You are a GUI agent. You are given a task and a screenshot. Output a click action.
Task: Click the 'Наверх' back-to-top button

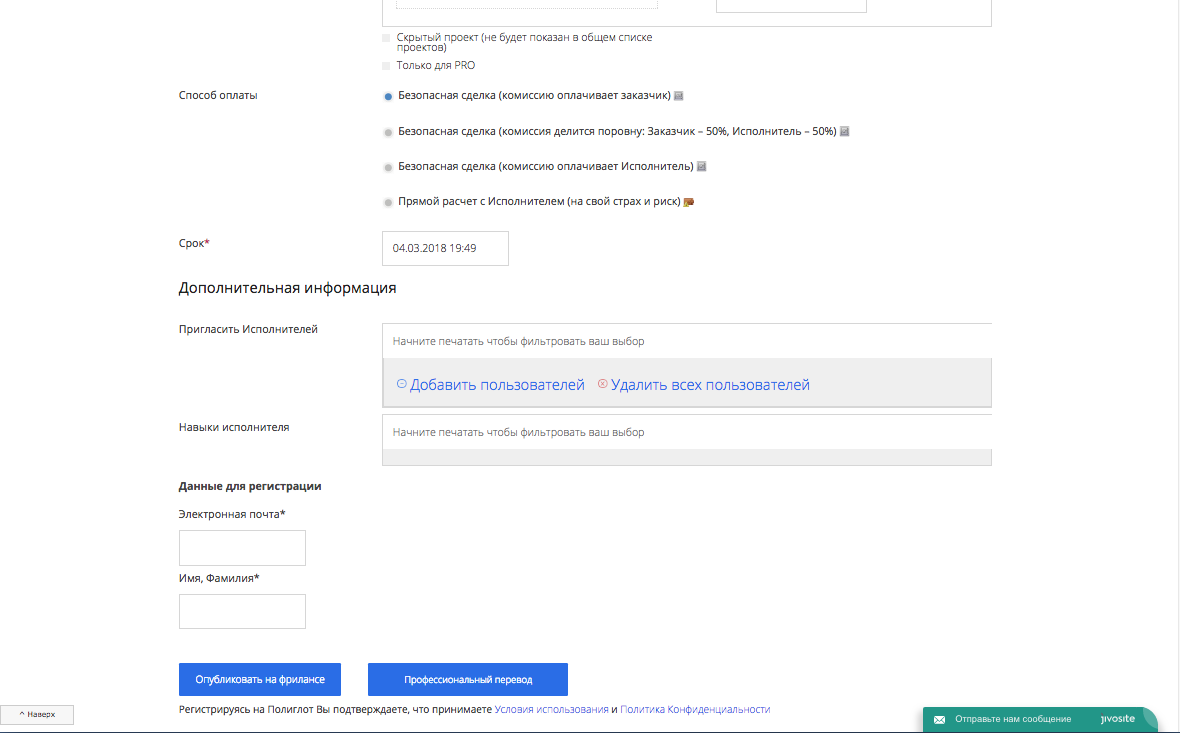point(37,715)
